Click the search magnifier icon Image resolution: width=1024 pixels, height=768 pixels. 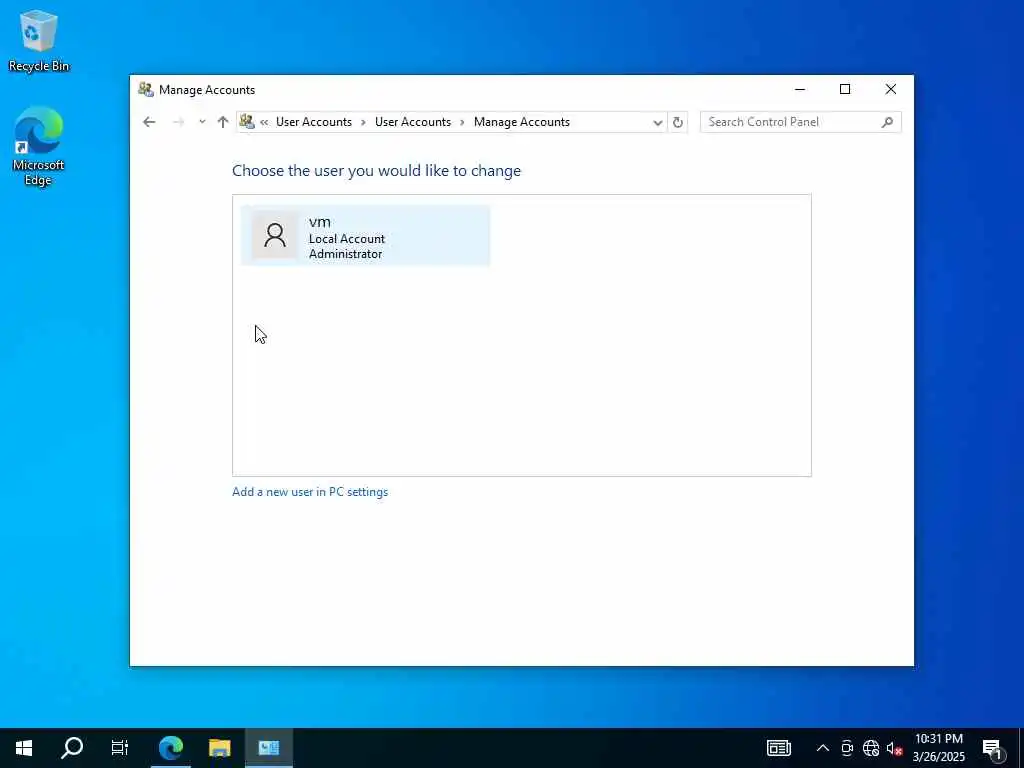point(887,122)
